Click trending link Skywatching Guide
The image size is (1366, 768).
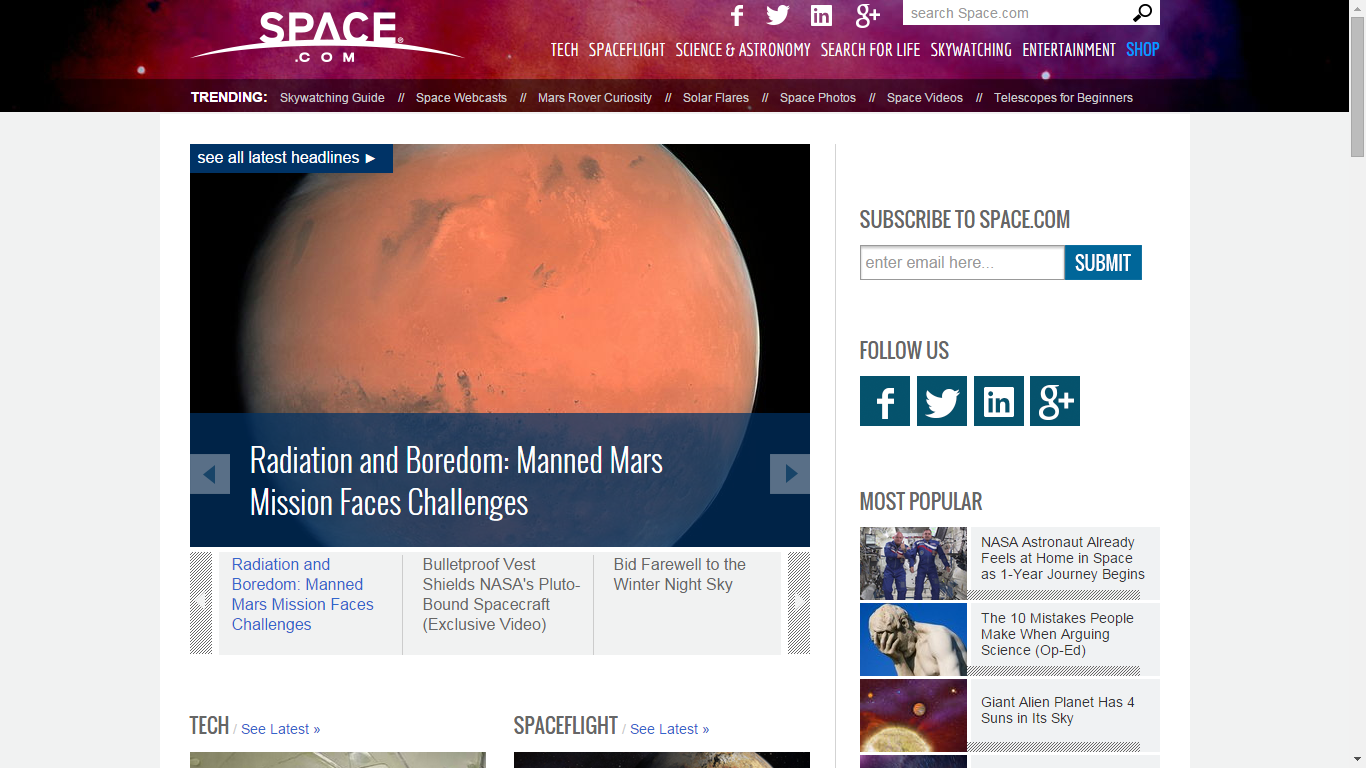(x=332, y=98)
